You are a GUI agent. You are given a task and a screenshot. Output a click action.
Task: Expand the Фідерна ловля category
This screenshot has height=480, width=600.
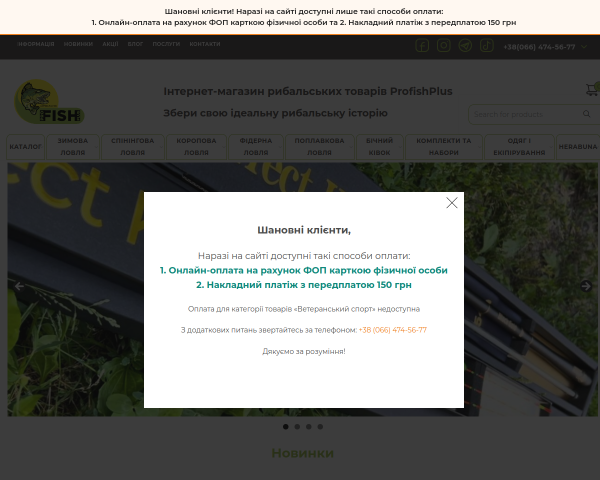click(256, 147)
